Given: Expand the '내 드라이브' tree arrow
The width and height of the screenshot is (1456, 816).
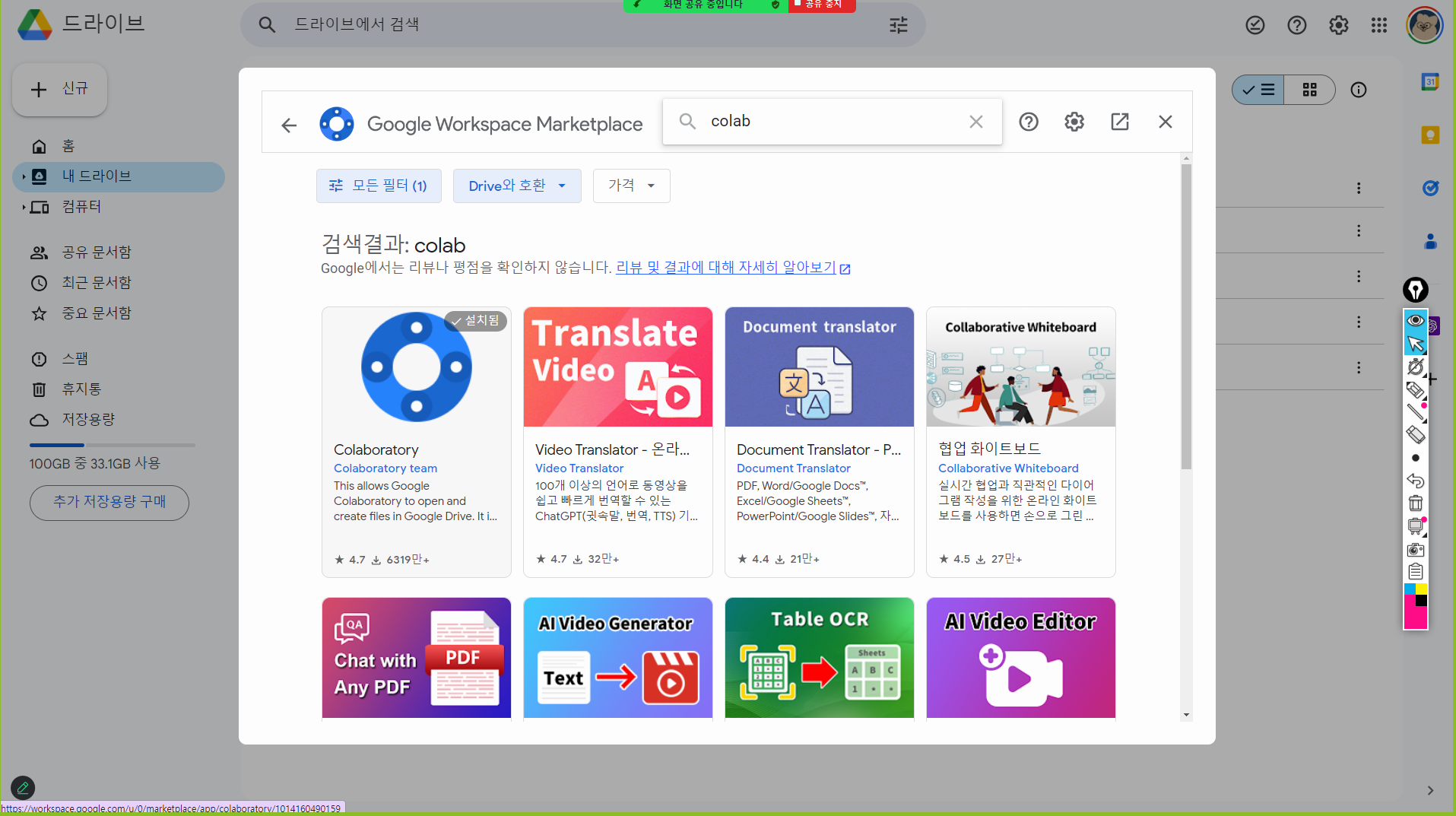Looking at the screenshot, I should coord(24,176).
